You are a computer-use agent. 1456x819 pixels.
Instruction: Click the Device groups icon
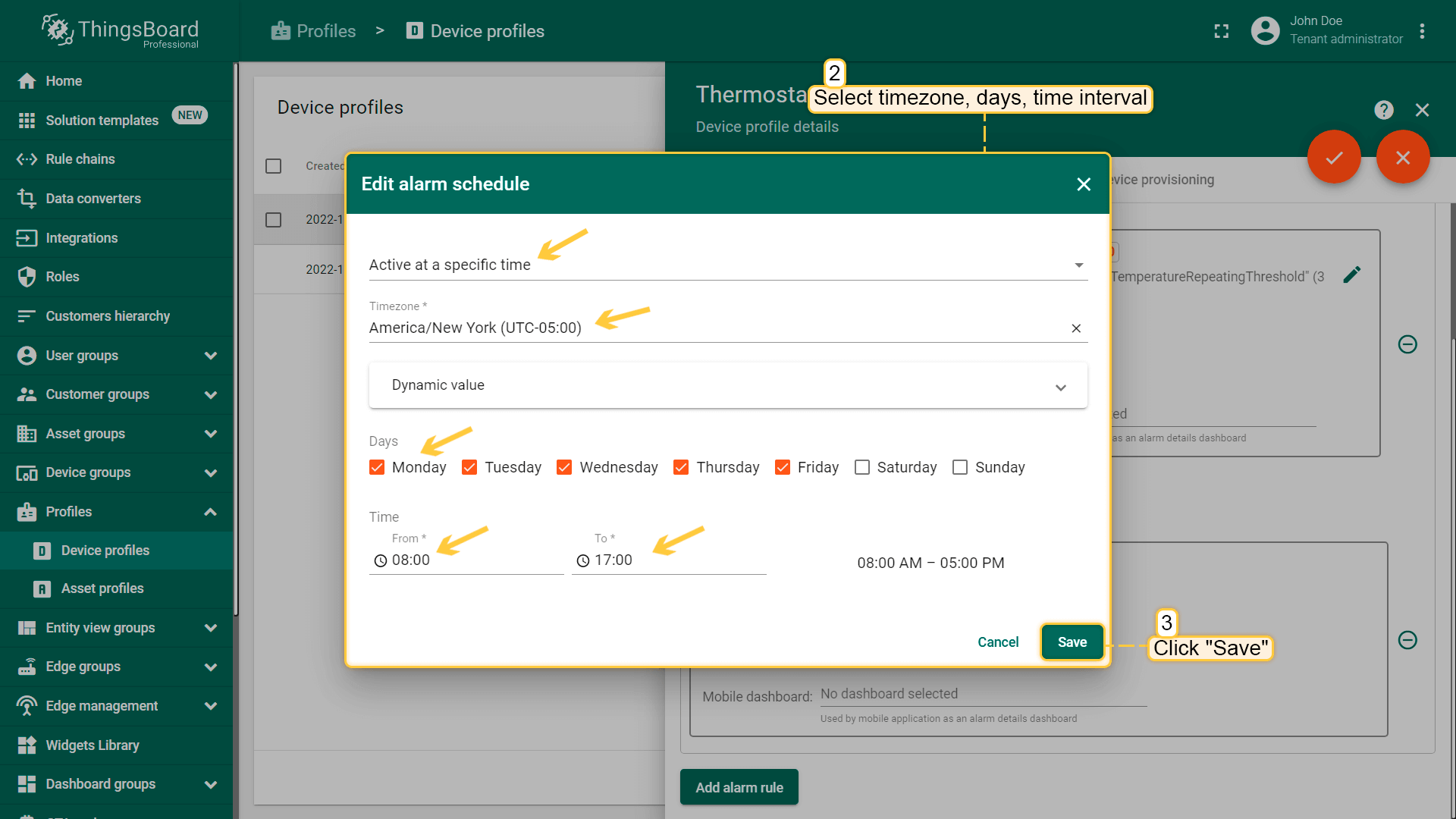(x=27, y=473)
